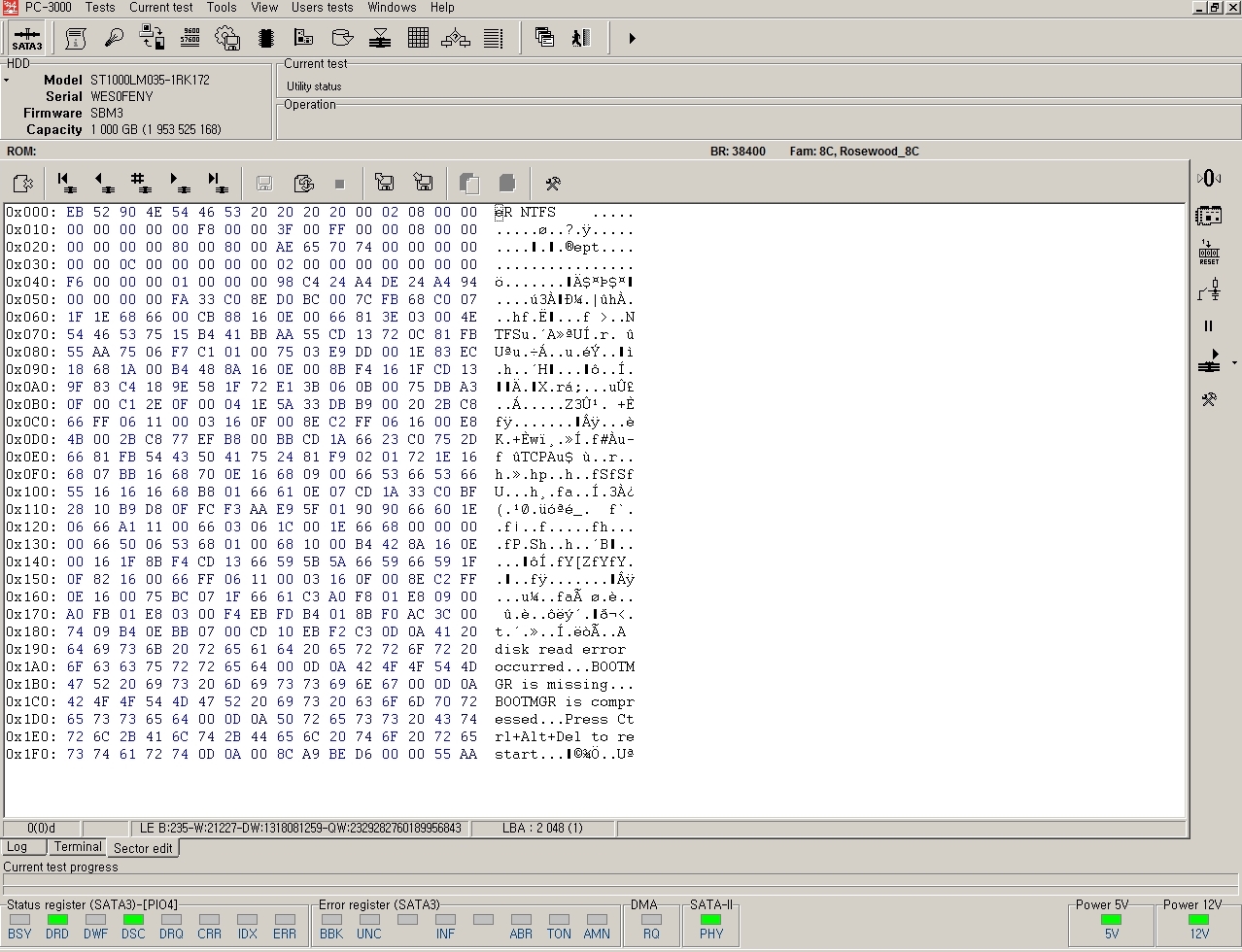The width and height of the screenshot is (1242, 952).
Task: Expand the dropdown arrow beside the sidebar arrow icon
Action: click(x=1234, y=363)
